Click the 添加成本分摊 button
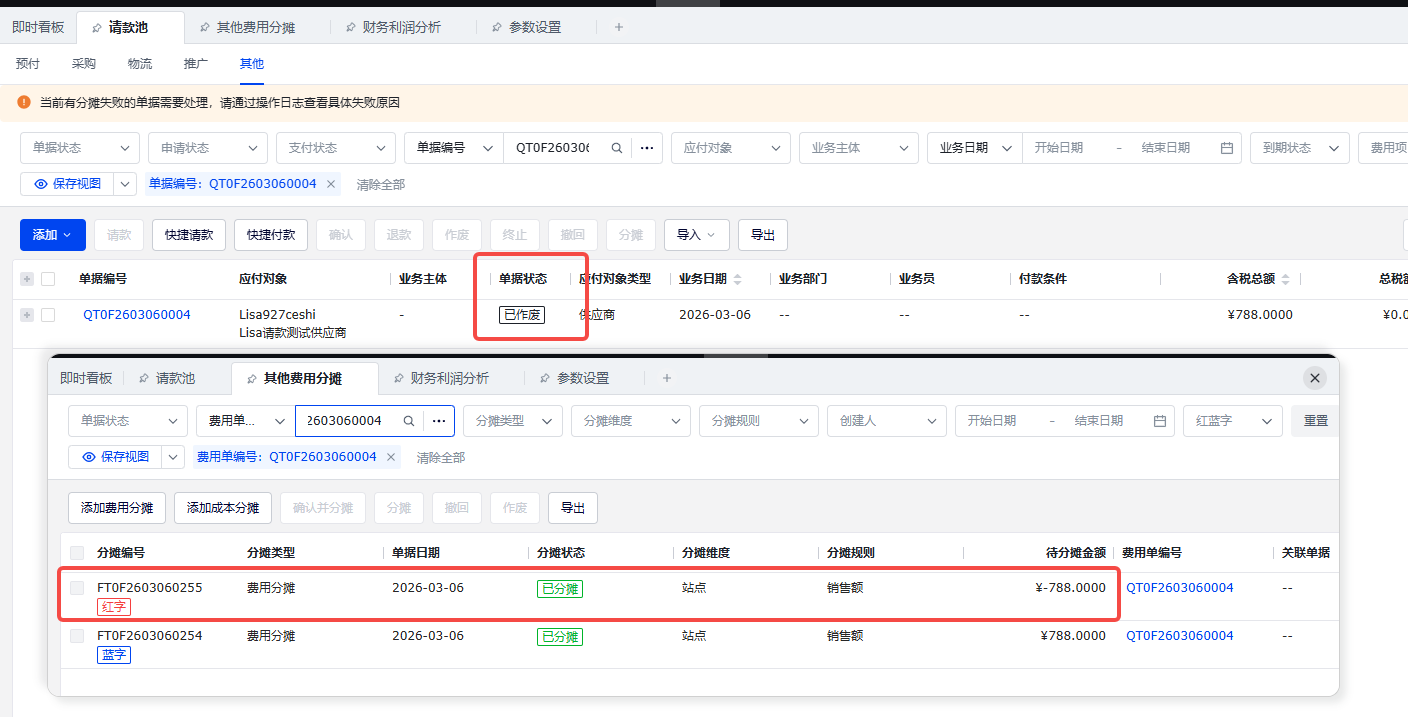The width and height of the screenshot is (1408, 717). (222, 508)
